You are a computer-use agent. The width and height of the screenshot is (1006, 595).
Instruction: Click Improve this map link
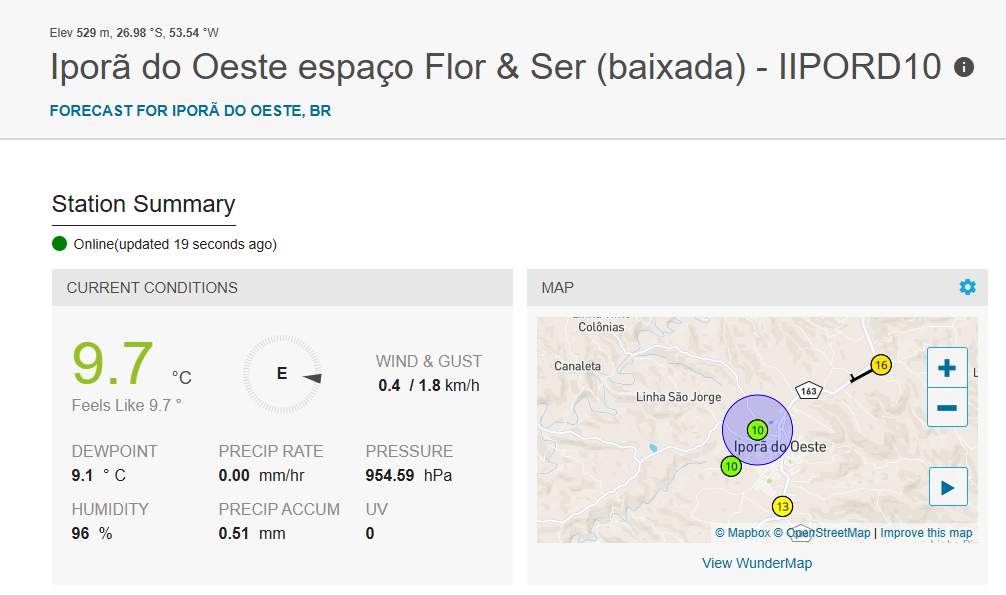pos(926,533)
